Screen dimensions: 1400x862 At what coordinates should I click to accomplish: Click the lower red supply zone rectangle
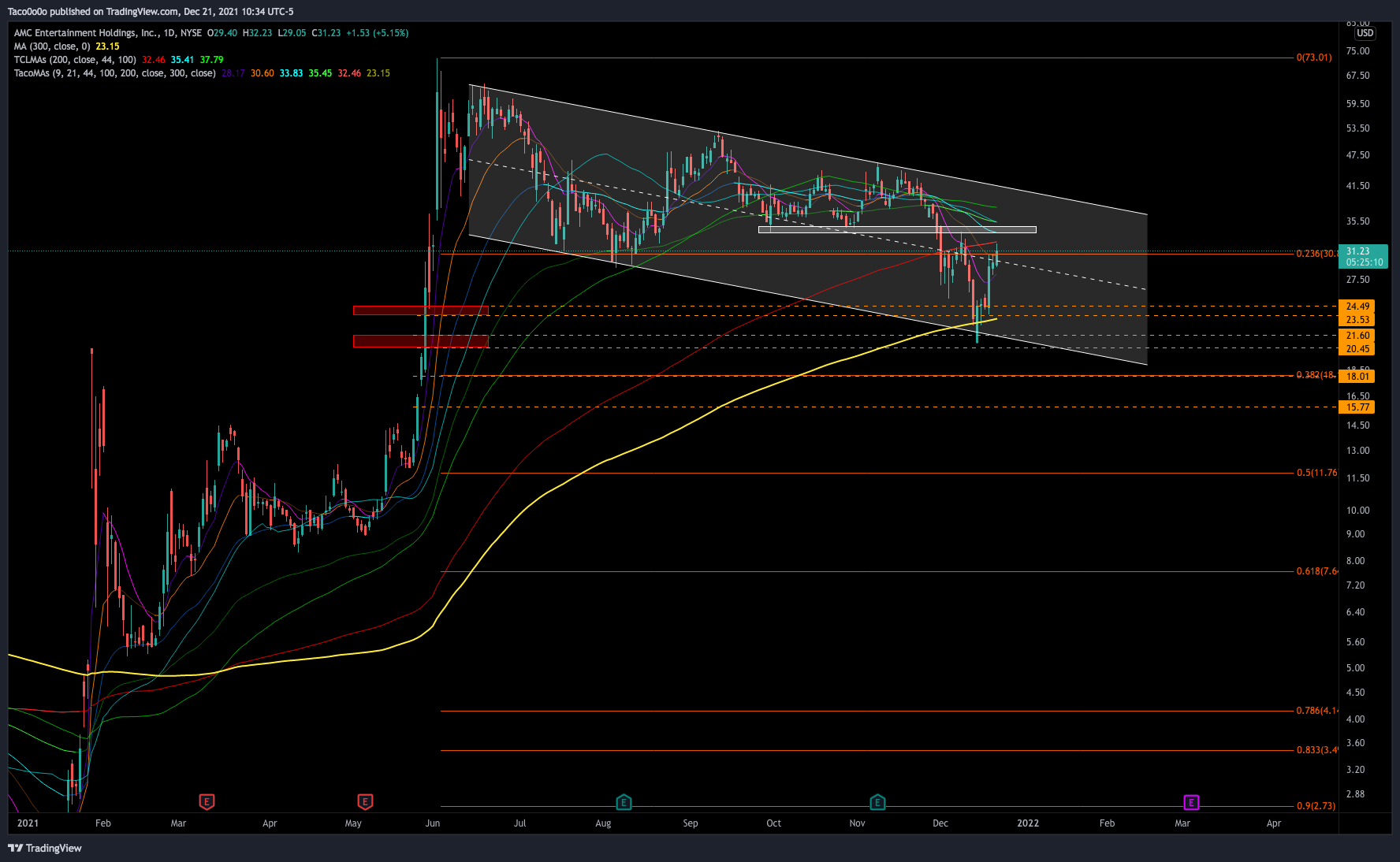tap(421, 341)
